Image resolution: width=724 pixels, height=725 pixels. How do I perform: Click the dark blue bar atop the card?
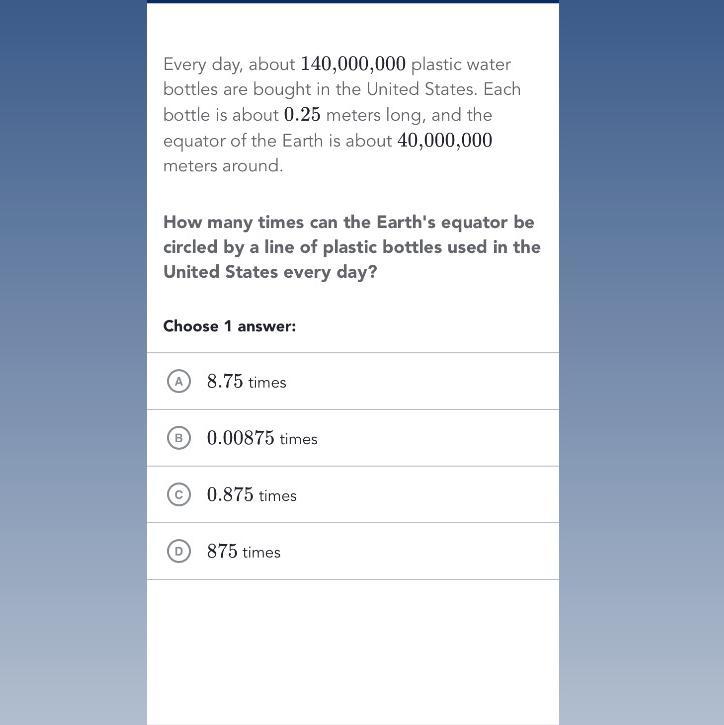click(x=353, y=1)
